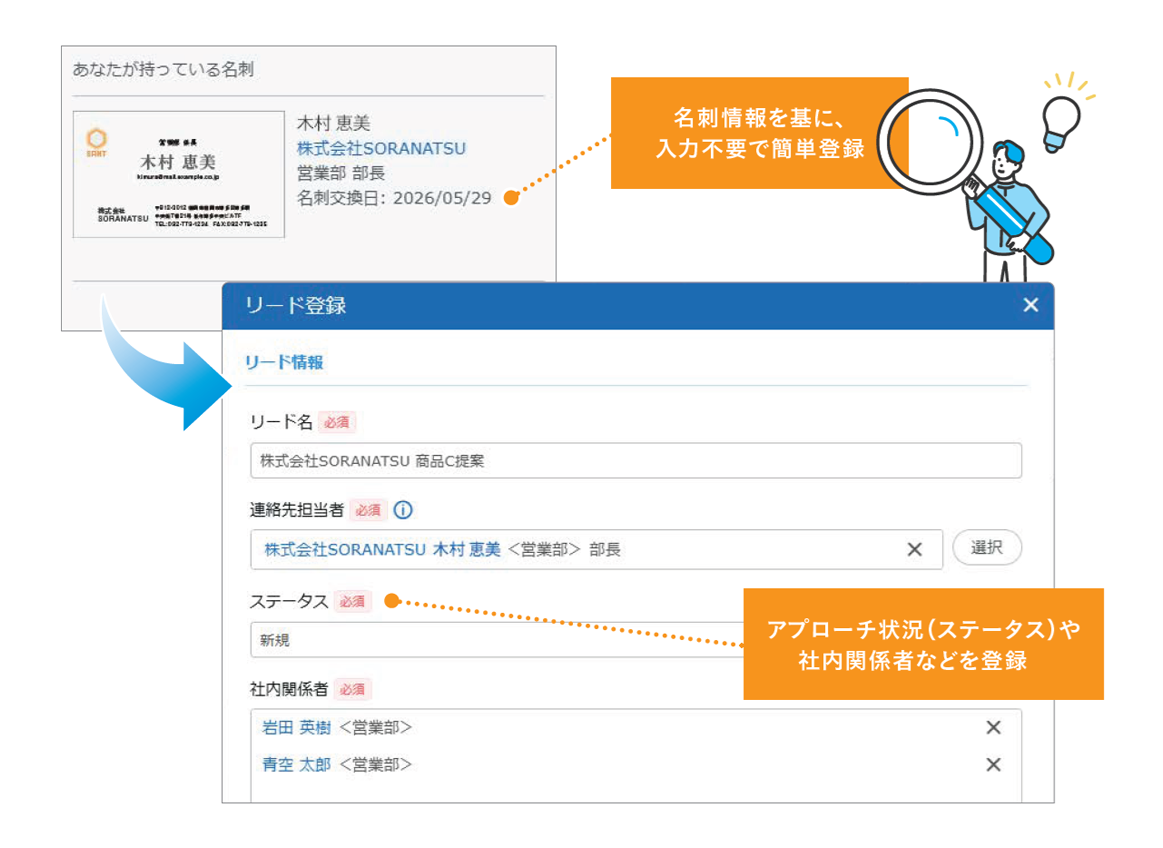Open the 木村 恵美 business card thumbnail

click(179, 174)
